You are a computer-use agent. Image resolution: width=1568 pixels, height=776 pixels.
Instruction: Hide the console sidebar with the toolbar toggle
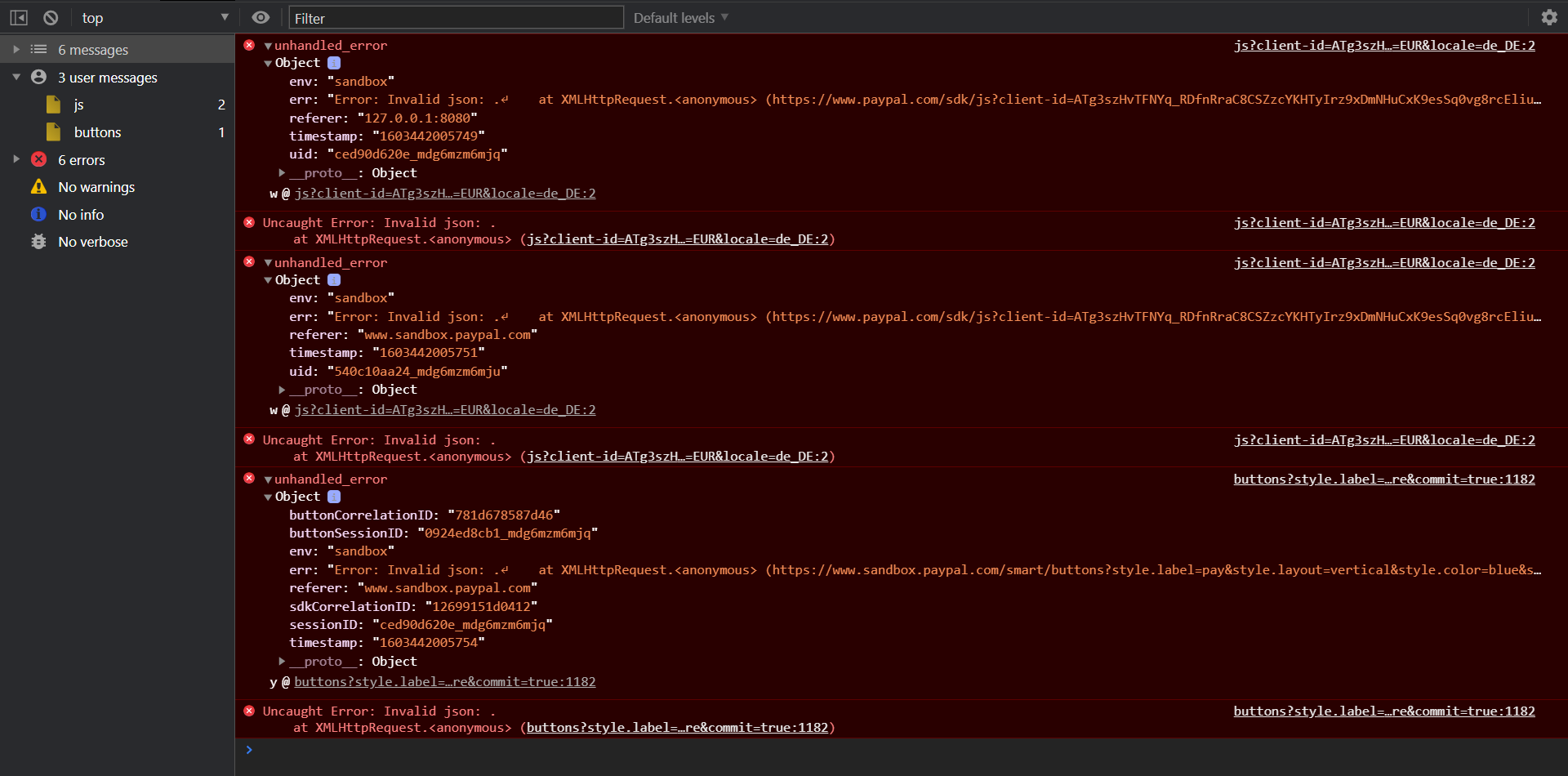(x=19, y=17)
